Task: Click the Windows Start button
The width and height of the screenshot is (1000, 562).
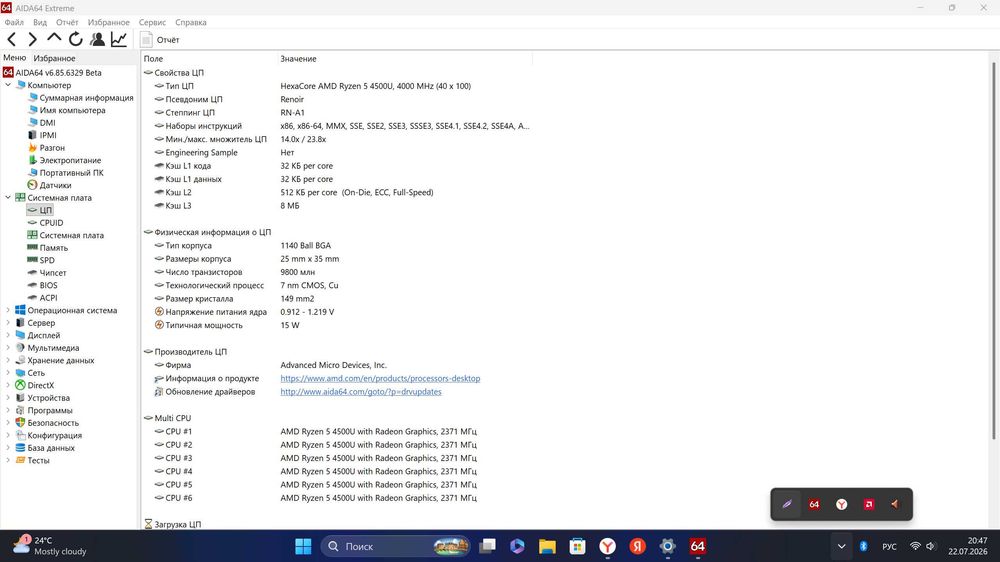Action: [303, 546]
